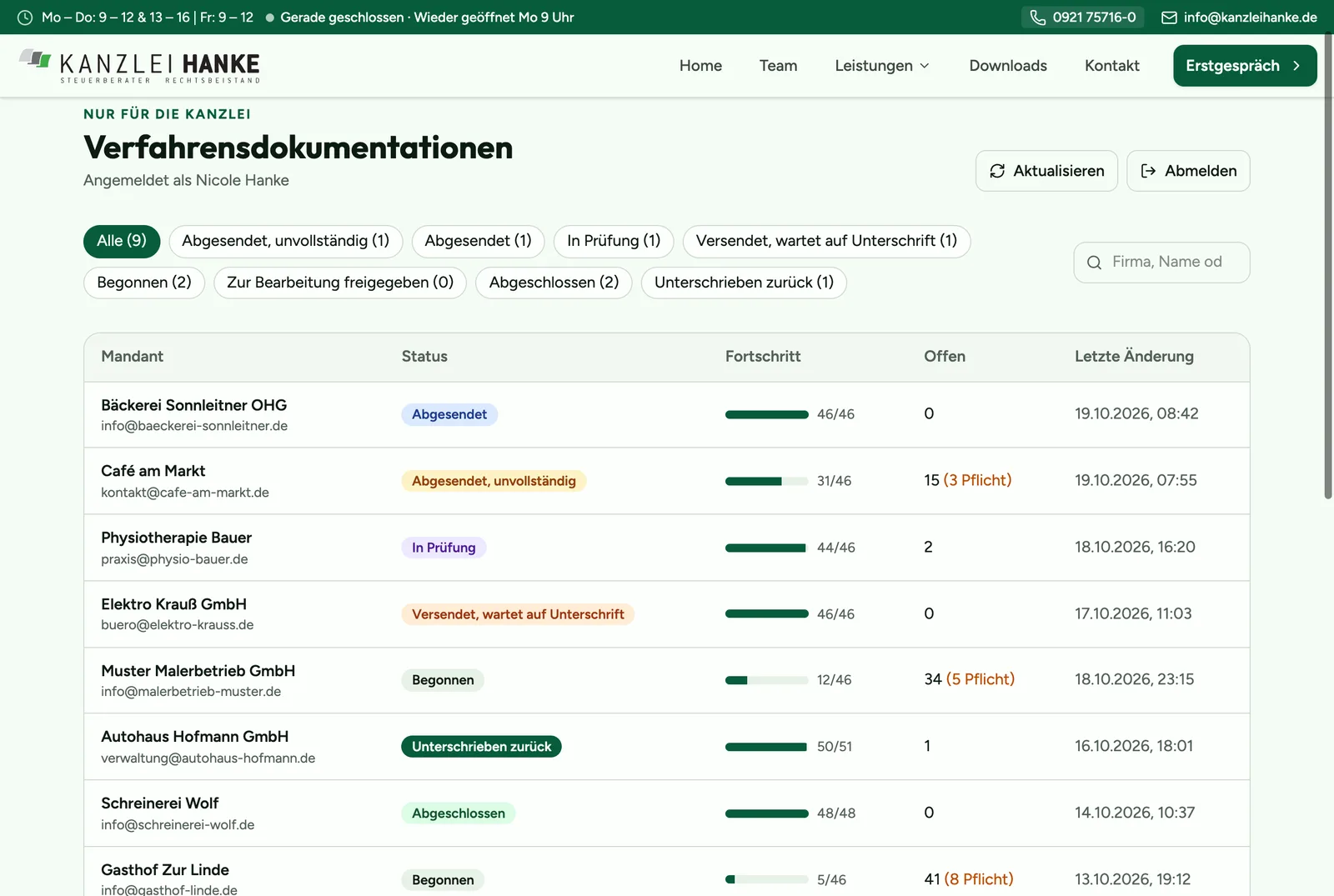Click the clock icon beside opening hours

pyautogui.click(x=25, y=18)
